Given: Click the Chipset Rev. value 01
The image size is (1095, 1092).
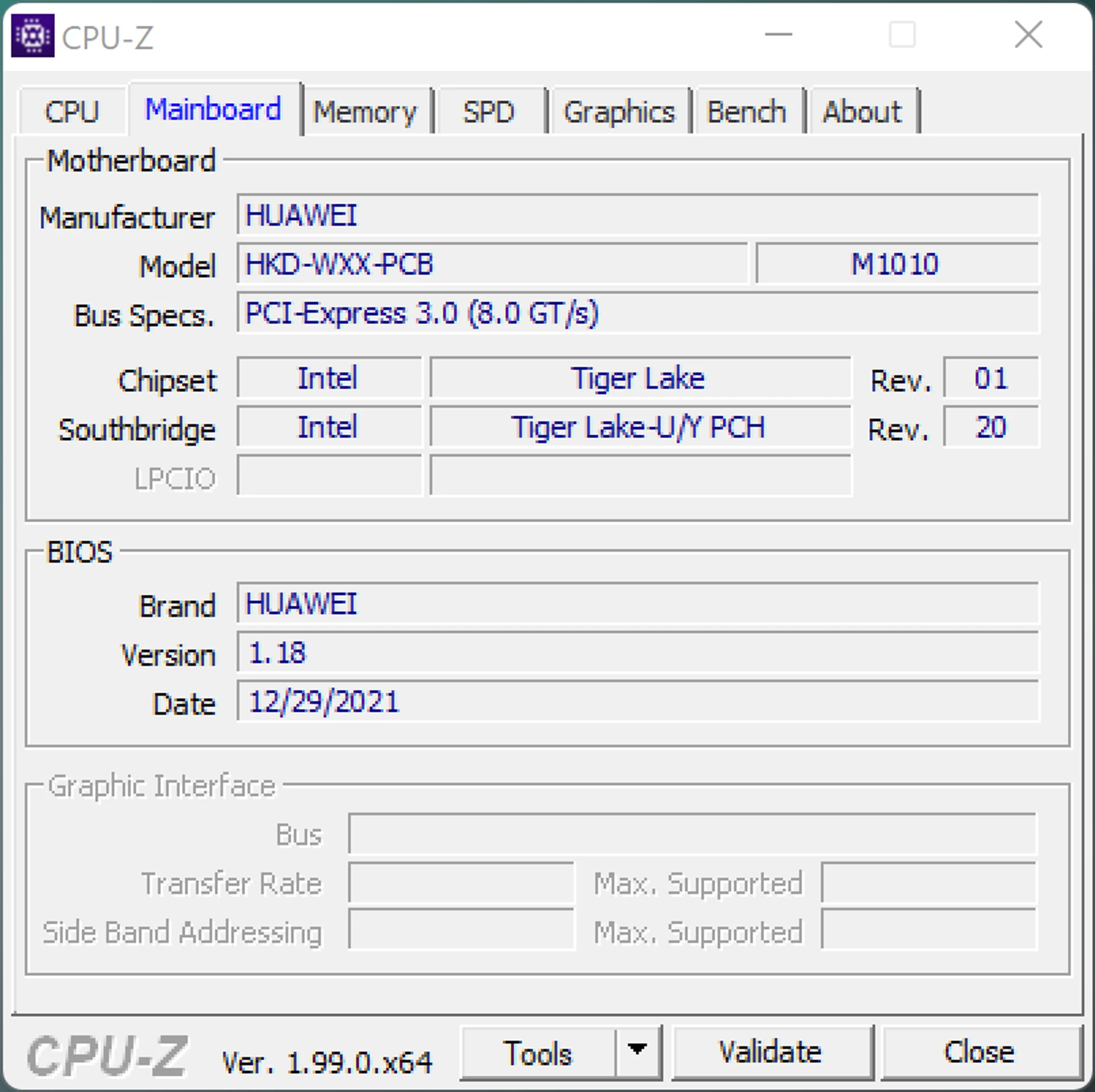Looking at the screenshot, I should tap(991, 377).
